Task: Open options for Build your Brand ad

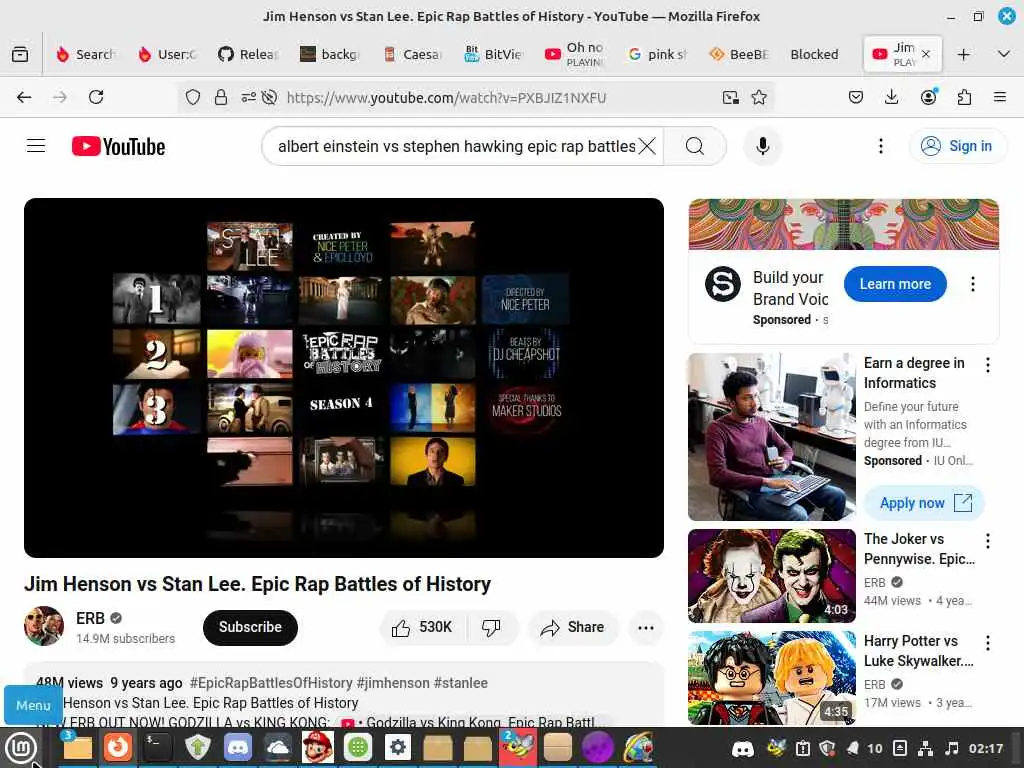Action: (x=973, y=284)
